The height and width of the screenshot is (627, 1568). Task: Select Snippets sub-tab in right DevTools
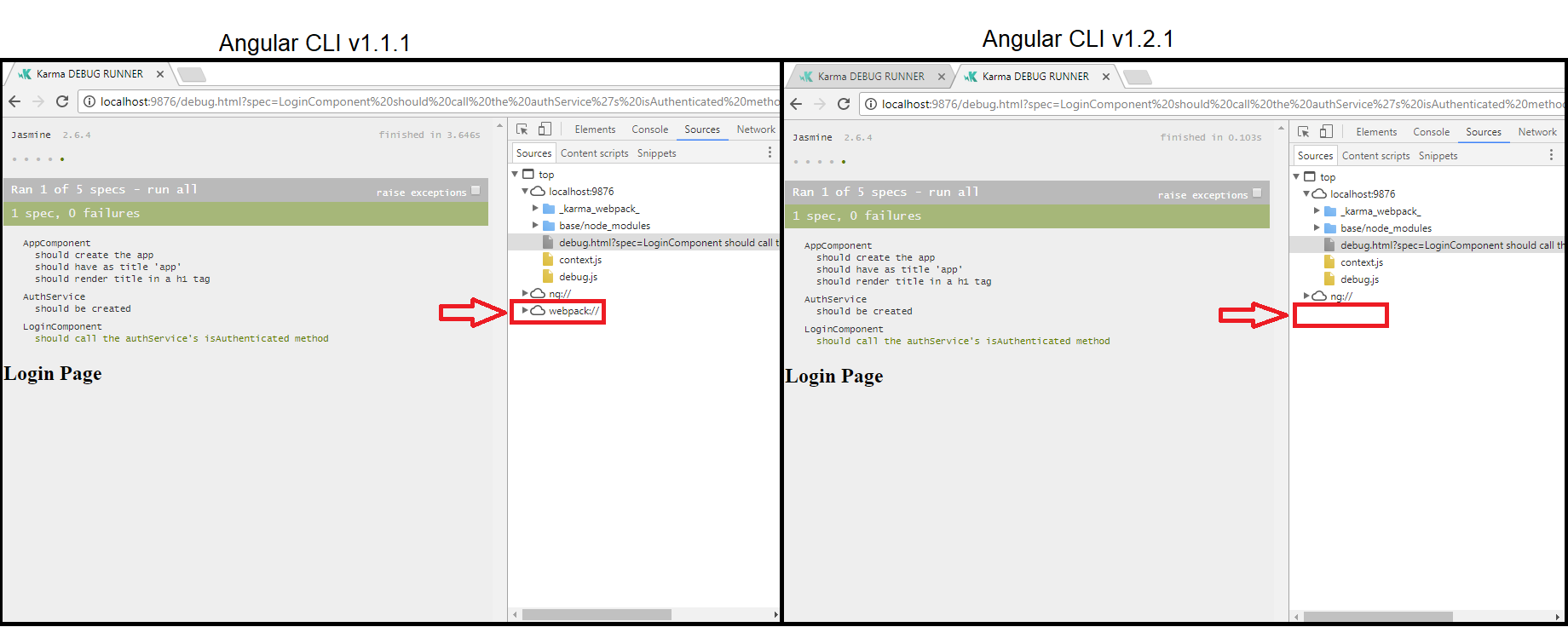click(1438, 156)
